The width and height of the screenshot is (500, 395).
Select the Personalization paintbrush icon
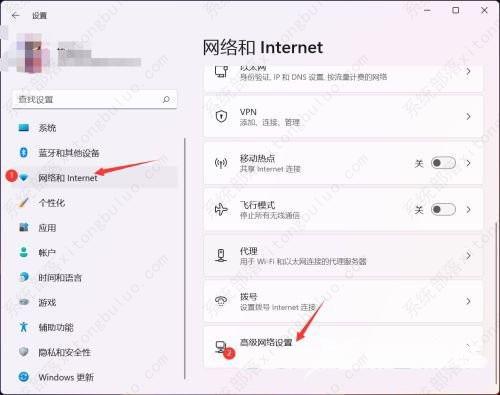(x=24, y=202)
